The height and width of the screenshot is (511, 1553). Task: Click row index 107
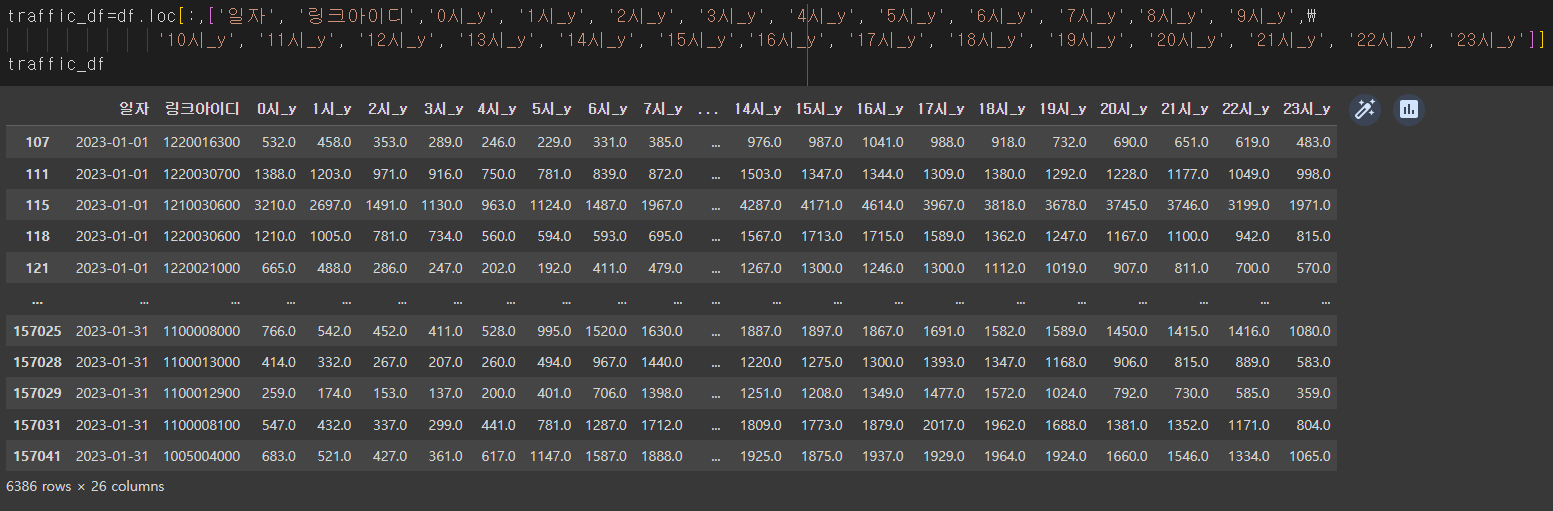[38, 143]
